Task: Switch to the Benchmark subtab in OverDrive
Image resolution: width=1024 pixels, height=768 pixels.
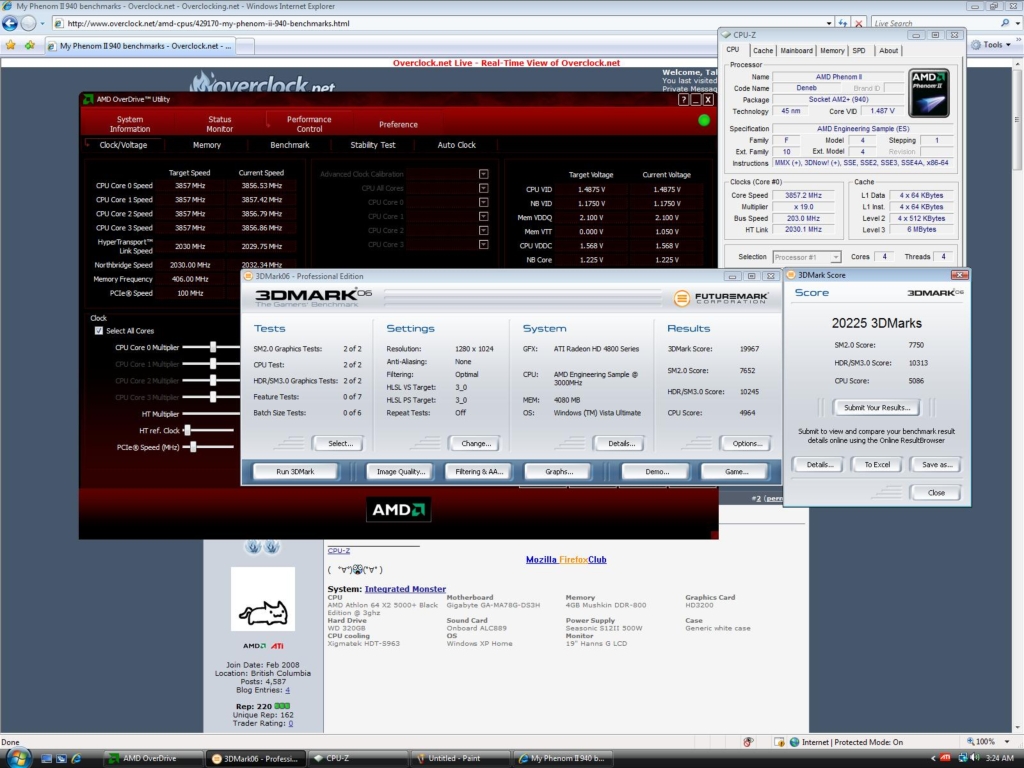Action: [290, 145]
